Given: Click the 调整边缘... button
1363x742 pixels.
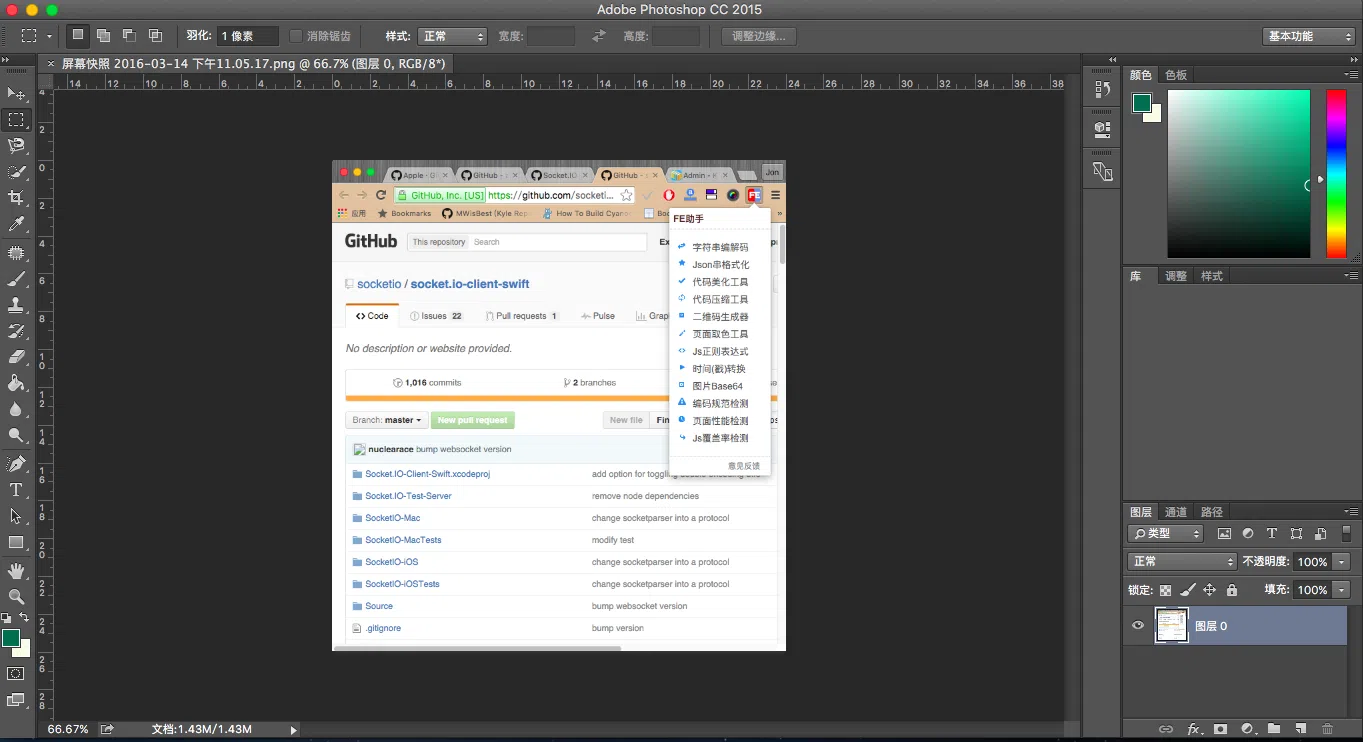Looking at the screenshot, I should pyautogui.click(x=759, y=36).
